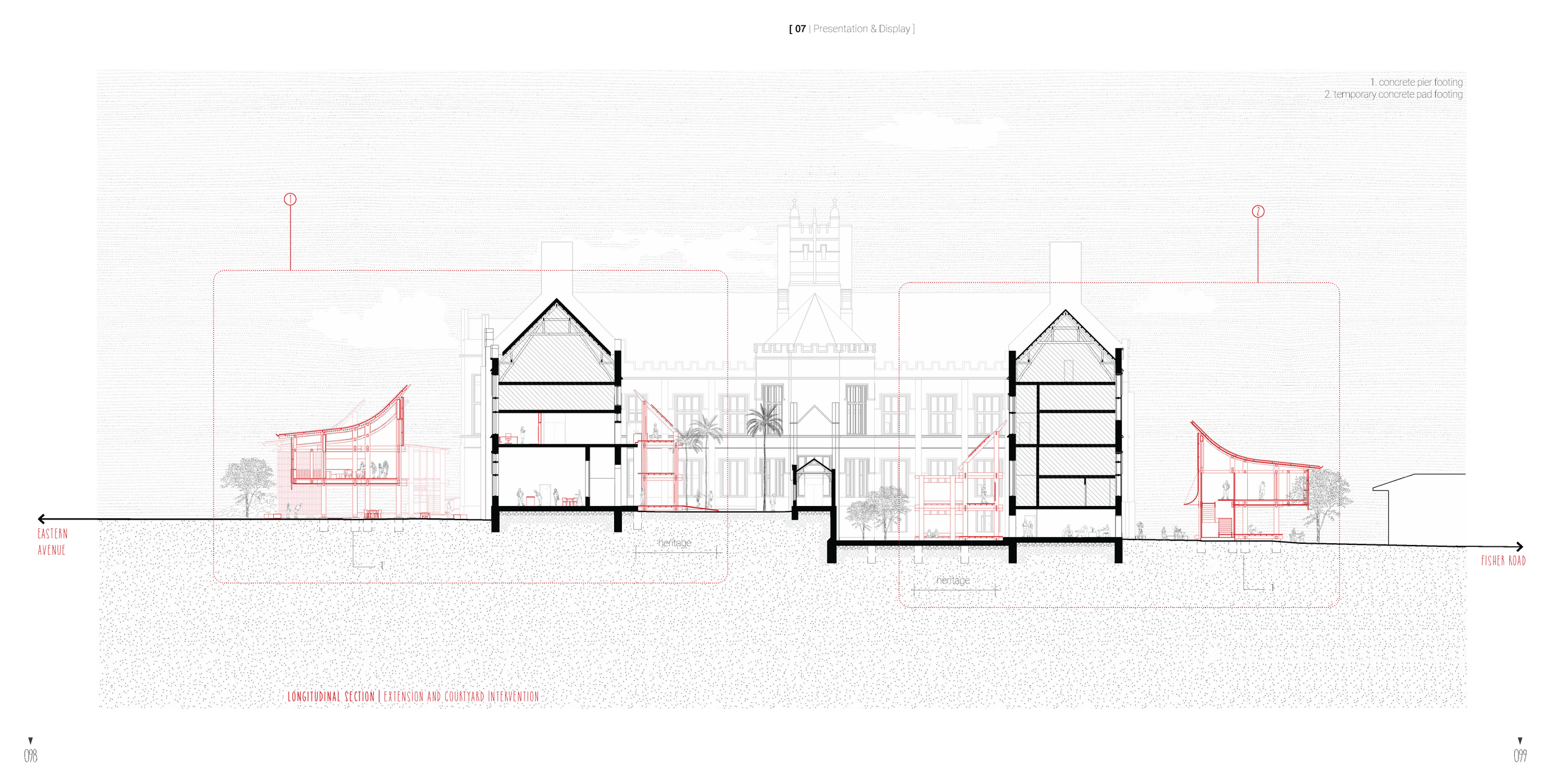Click the small triangle above page 098
Image resolution: width=1552 pixels, height=784 pixels.
[30, 741]
